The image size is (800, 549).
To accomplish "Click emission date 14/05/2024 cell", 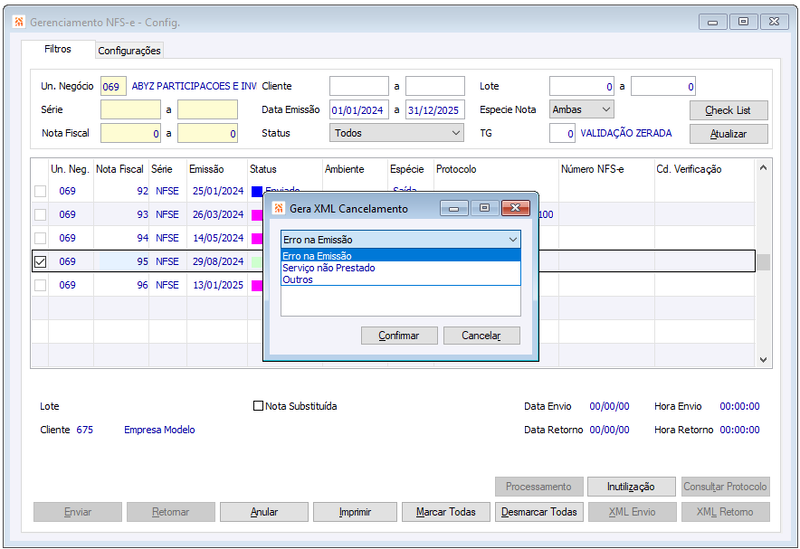I will pos(218,238).
